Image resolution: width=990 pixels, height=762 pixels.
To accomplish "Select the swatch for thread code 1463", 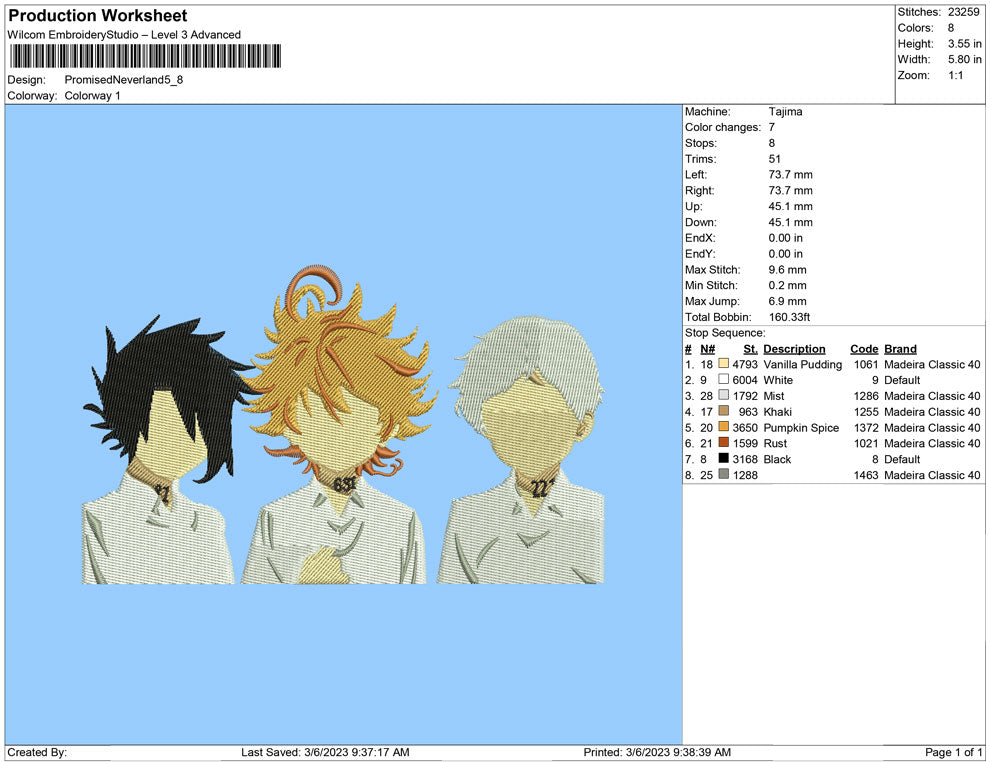I will pyautogui.click(x=723, y=475).
